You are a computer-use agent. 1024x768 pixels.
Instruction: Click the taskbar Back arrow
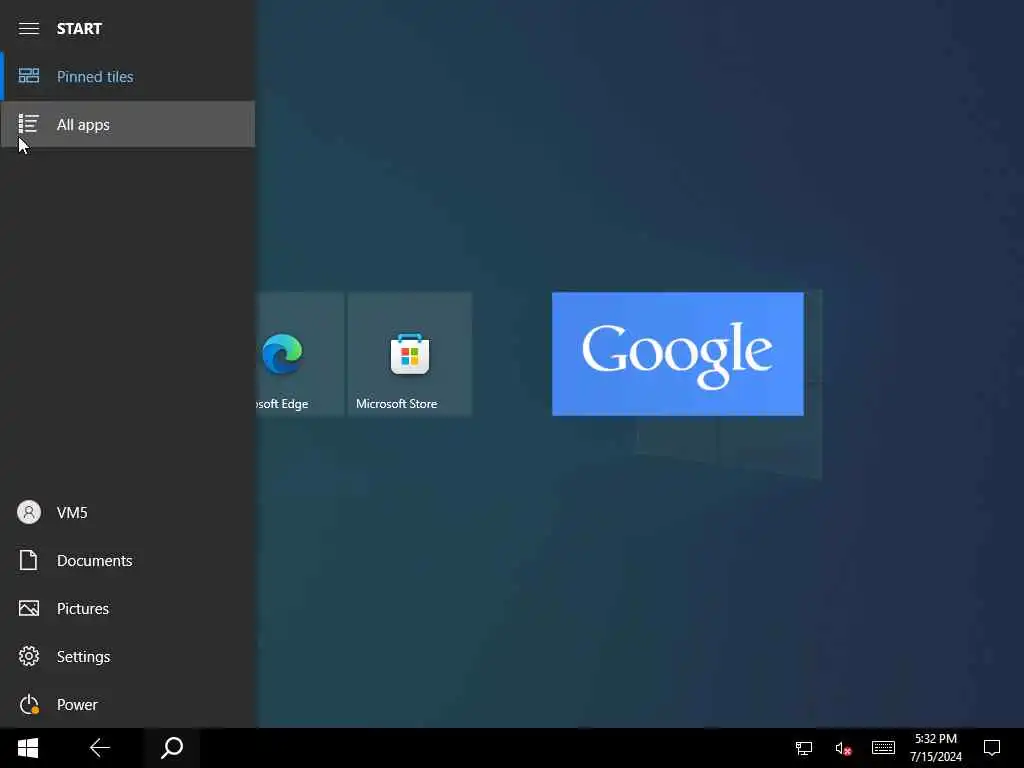99,748
